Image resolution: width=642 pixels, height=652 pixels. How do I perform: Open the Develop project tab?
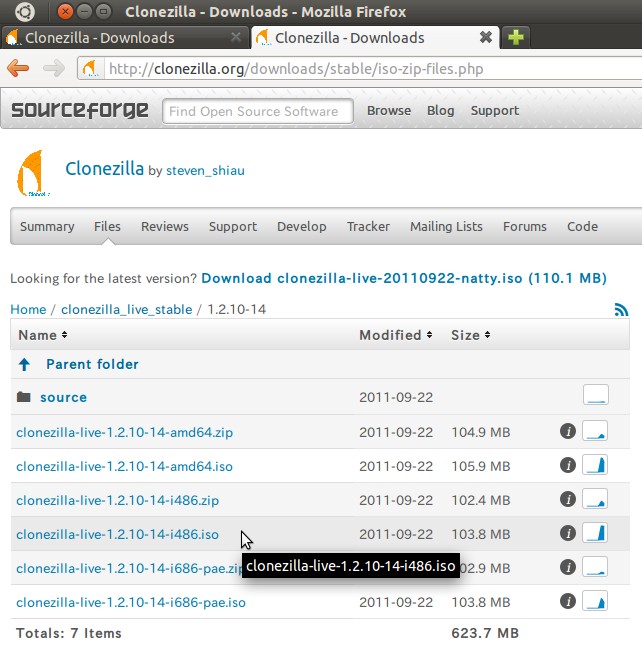click(x=302, y=227)
